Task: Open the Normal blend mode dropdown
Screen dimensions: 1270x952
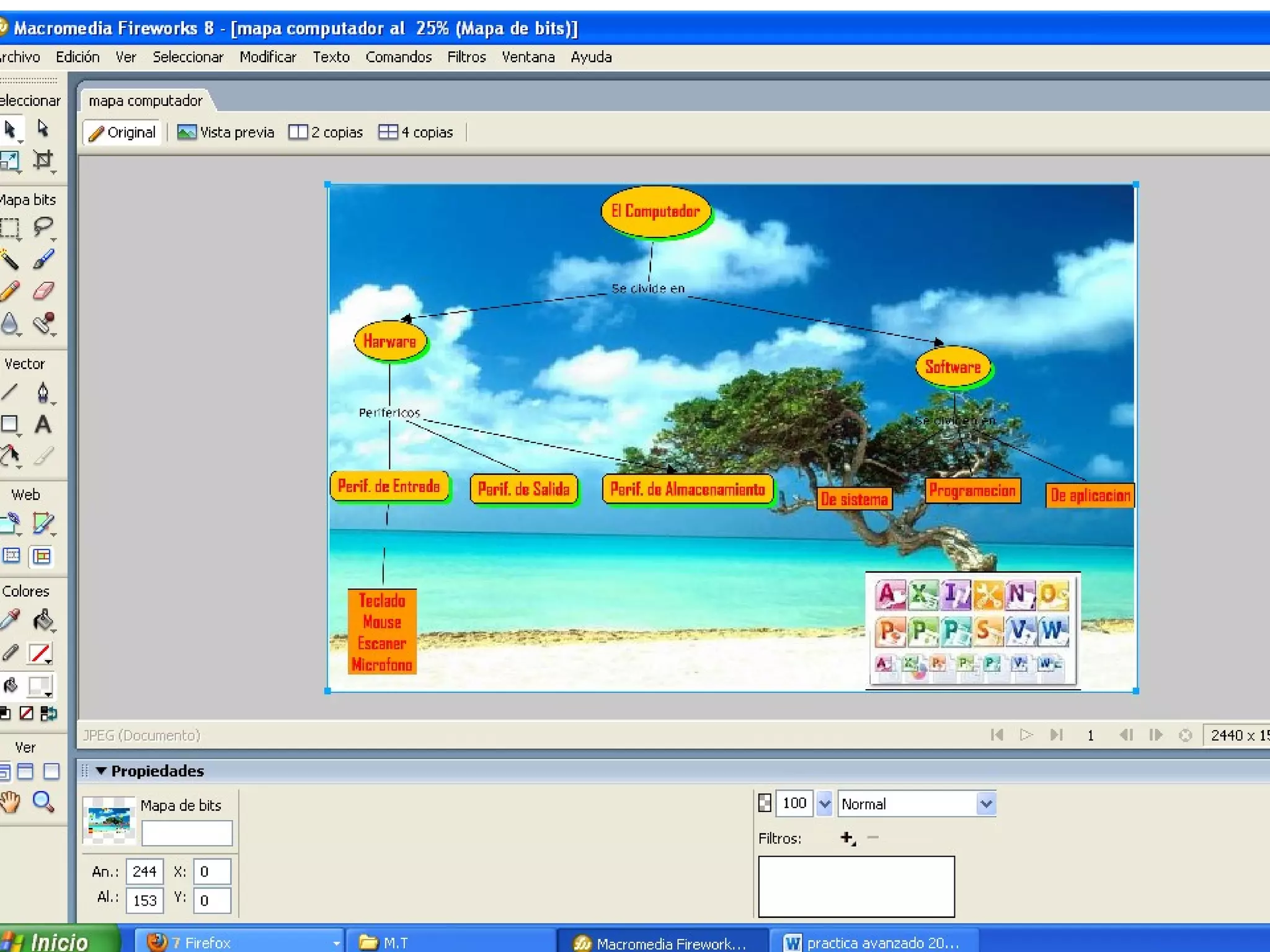Action: [985, 804]
